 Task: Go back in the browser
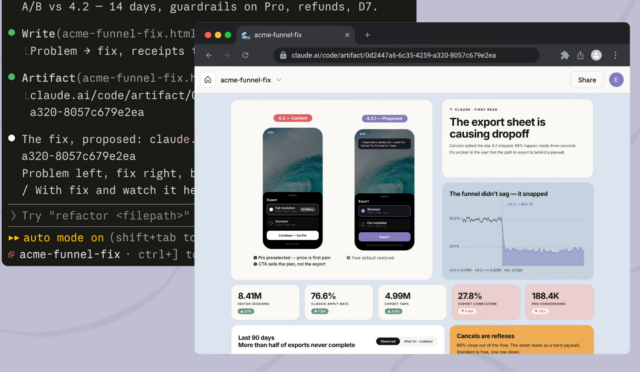click(x=209, y=55)
